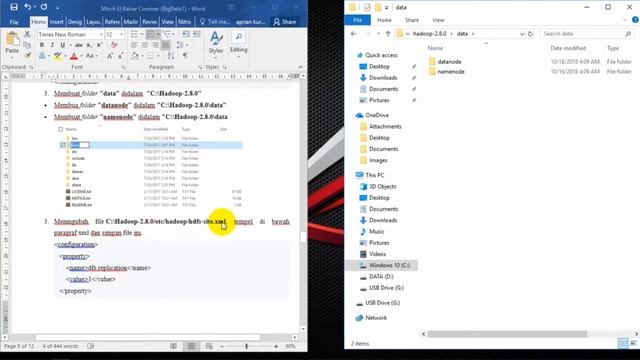Click the Share button in Word
The width and height of the screenshot is (640, 360).
pos(284,22)
